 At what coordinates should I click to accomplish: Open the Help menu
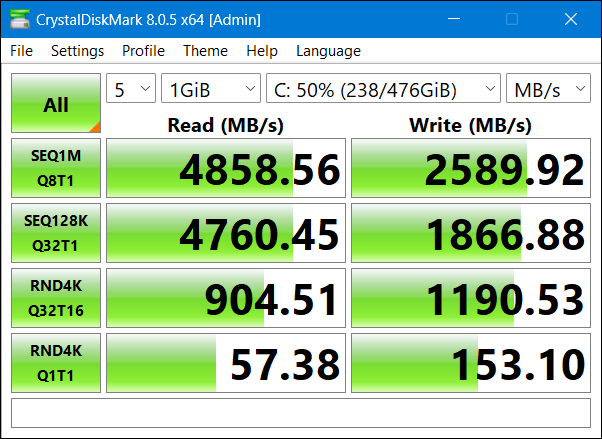point(261,51)
